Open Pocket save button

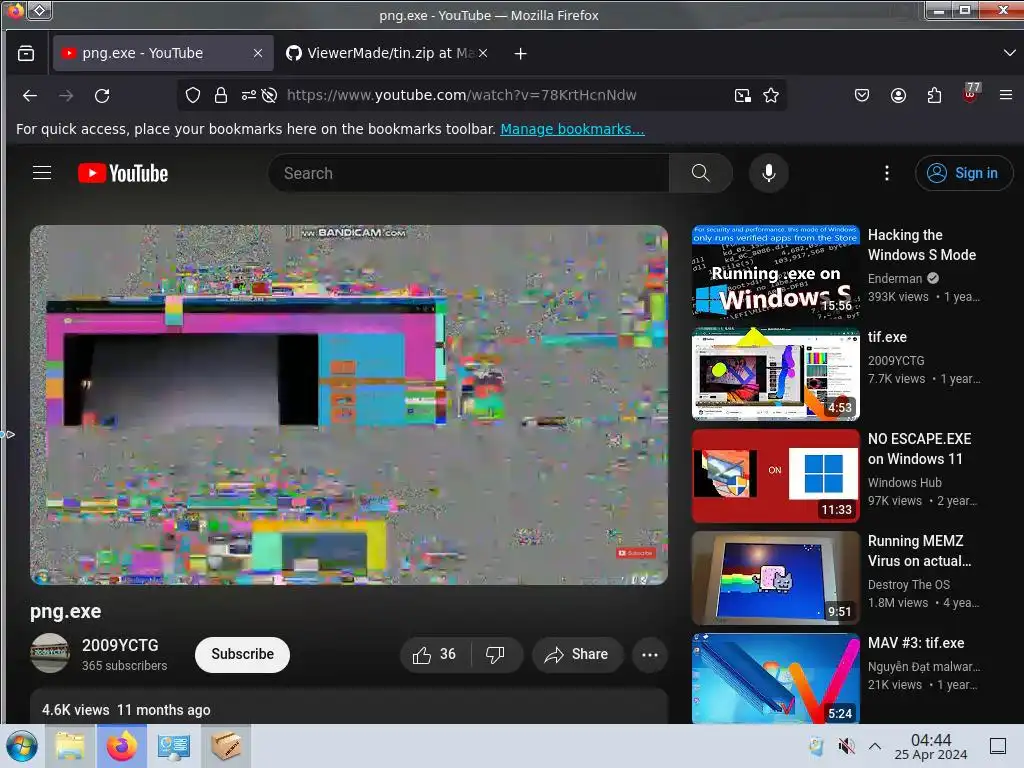coord(862,95)
